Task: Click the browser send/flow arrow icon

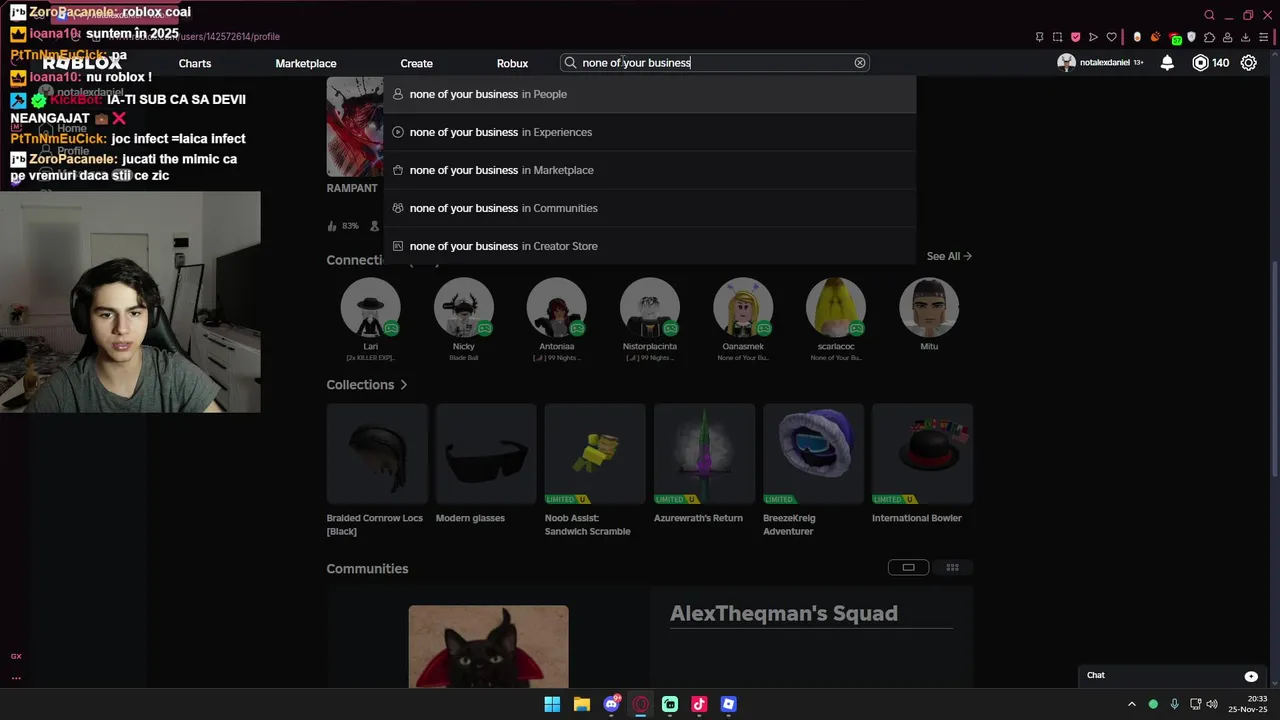Action: pyautogui.click(x=1093, y=37)
